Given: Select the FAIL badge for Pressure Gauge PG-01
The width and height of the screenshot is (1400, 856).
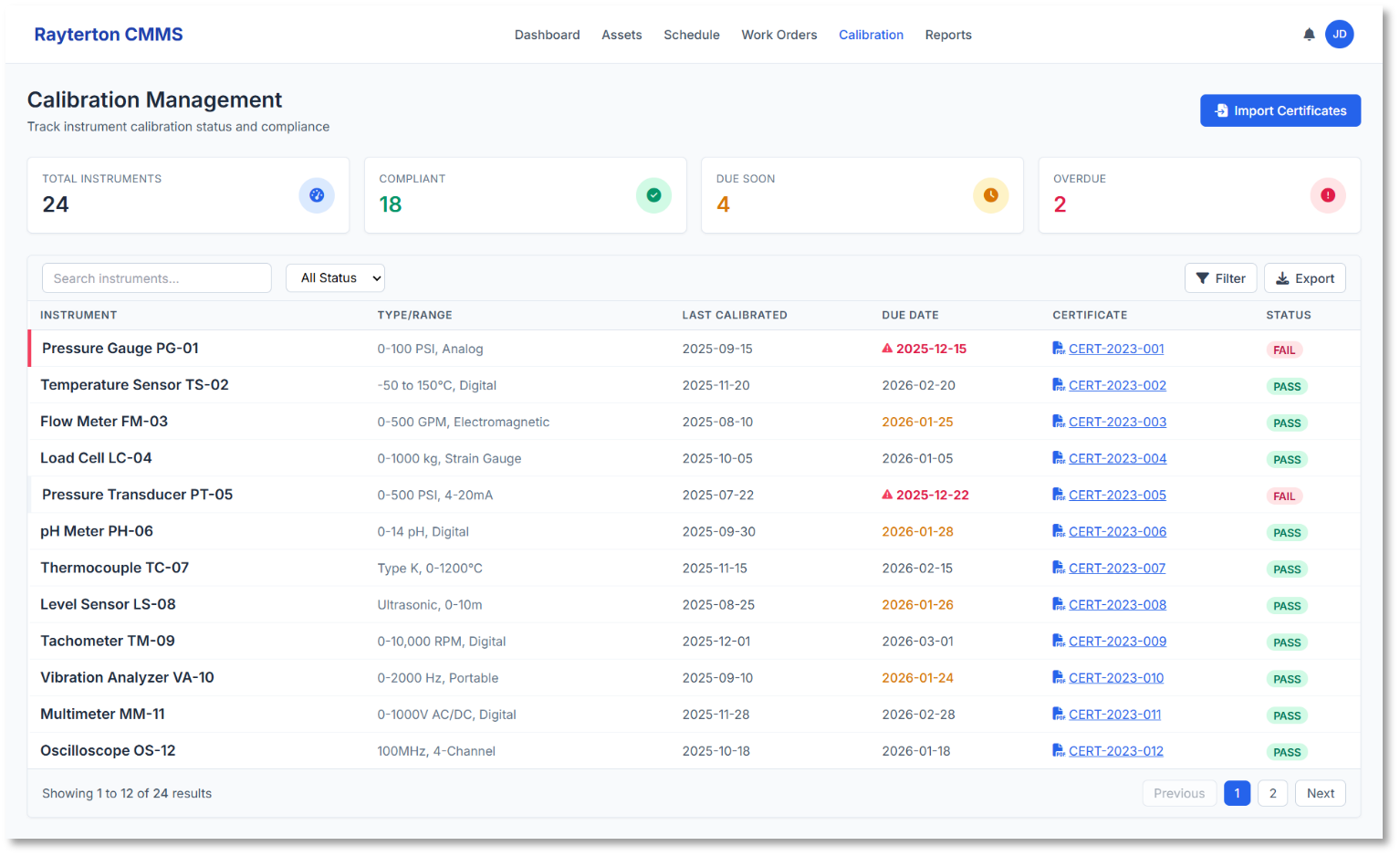Looking at the screenshot, I should click(1283, 350).
